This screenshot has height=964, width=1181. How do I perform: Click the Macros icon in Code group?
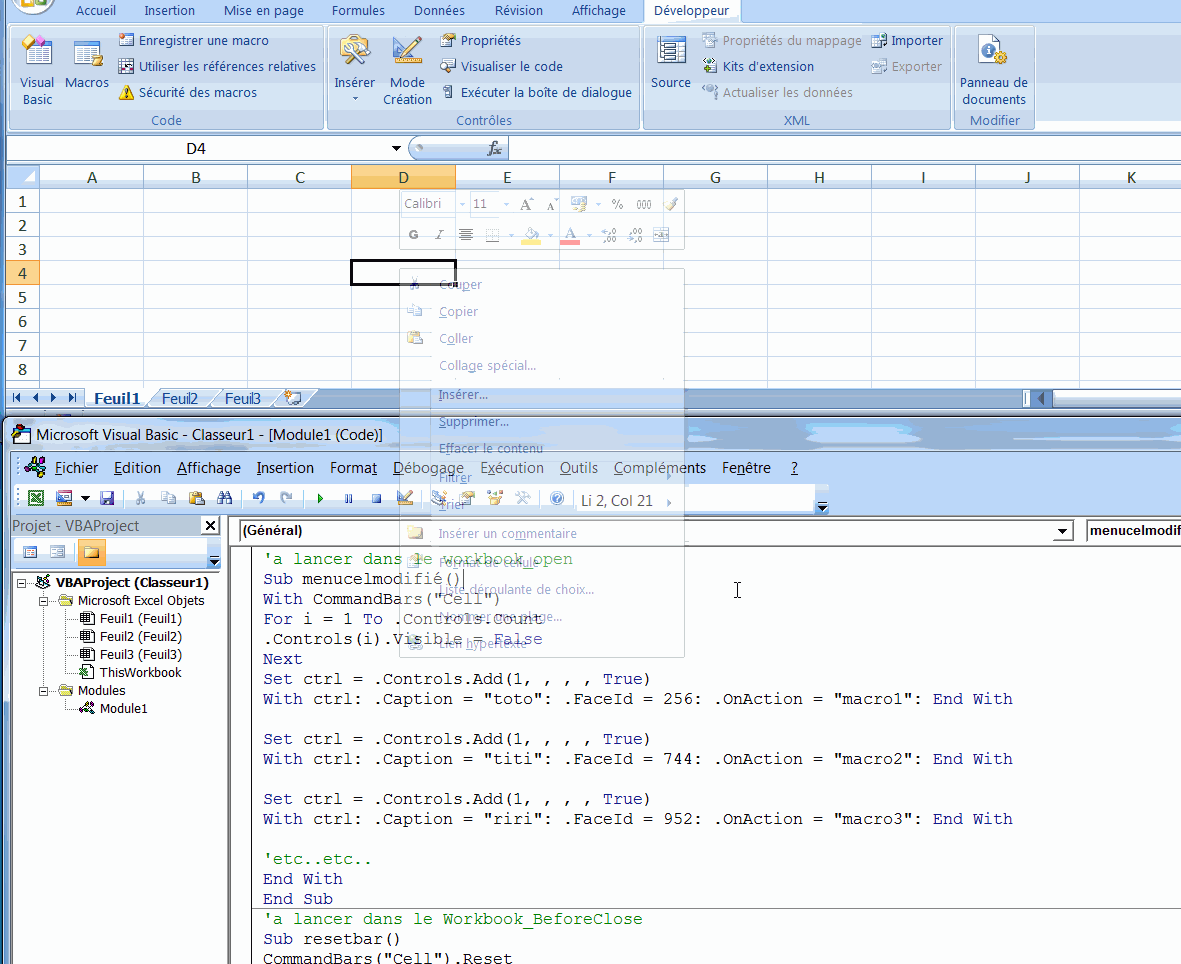tap(87, 66)
